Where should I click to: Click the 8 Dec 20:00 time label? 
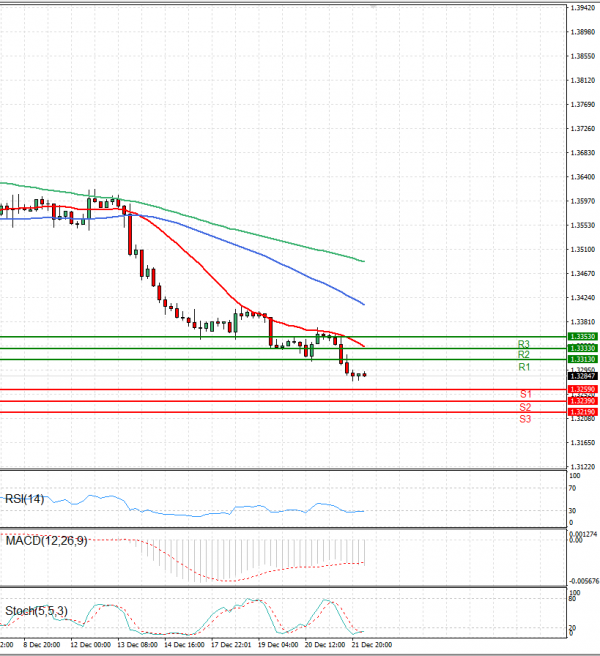(42, 645)
